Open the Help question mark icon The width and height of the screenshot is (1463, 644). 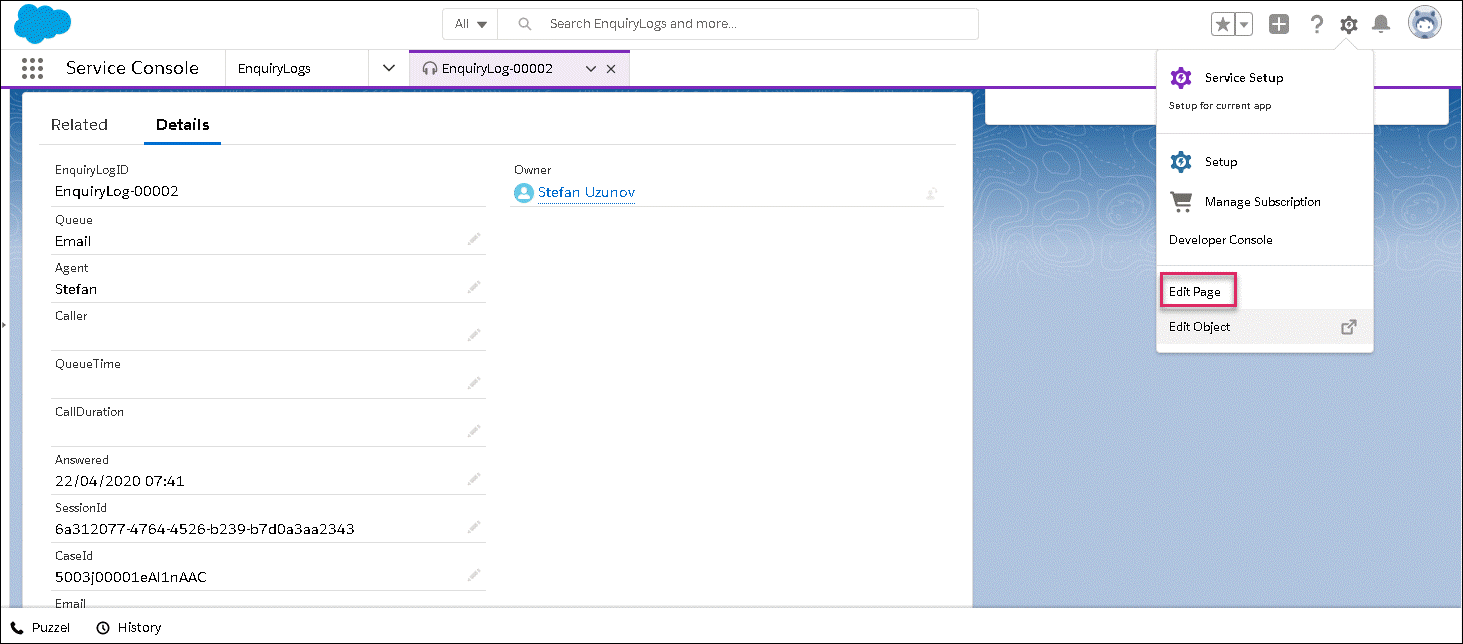[1317, 25]
